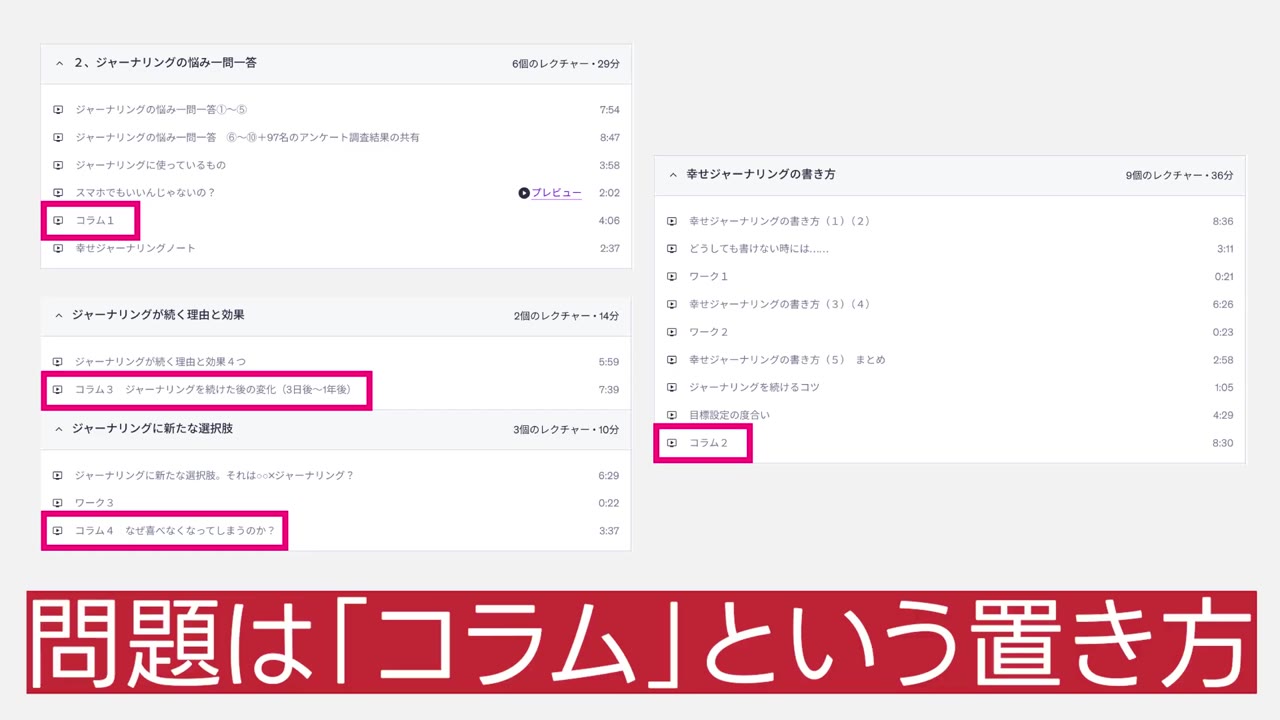This screenshot has width=1280, height=720.
Task: Collapse the ジャーナリングが続く理由と効果 section chevron
Action: coord(59,315)
